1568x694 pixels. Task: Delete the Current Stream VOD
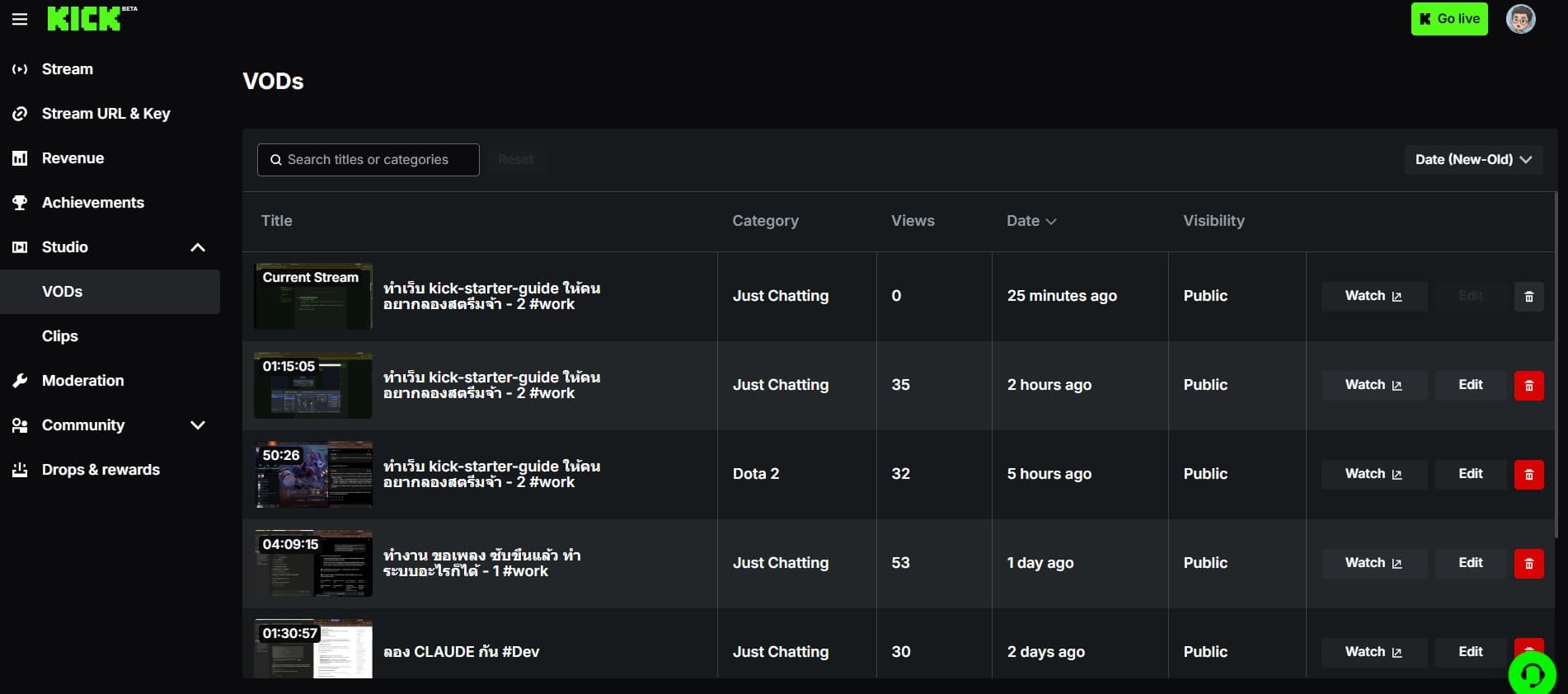[x=1528, y=297]
